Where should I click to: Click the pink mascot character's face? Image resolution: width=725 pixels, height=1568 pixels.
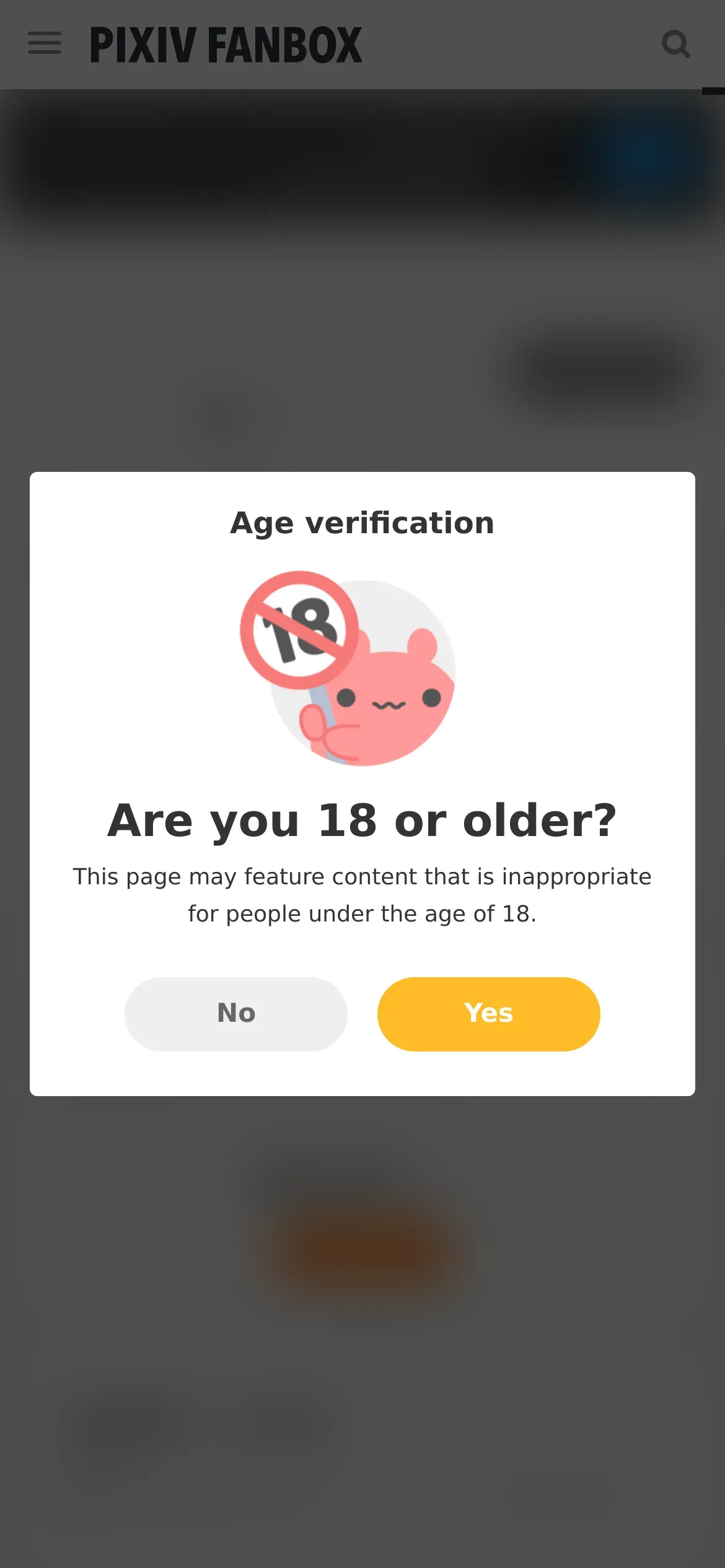[389, 700]
